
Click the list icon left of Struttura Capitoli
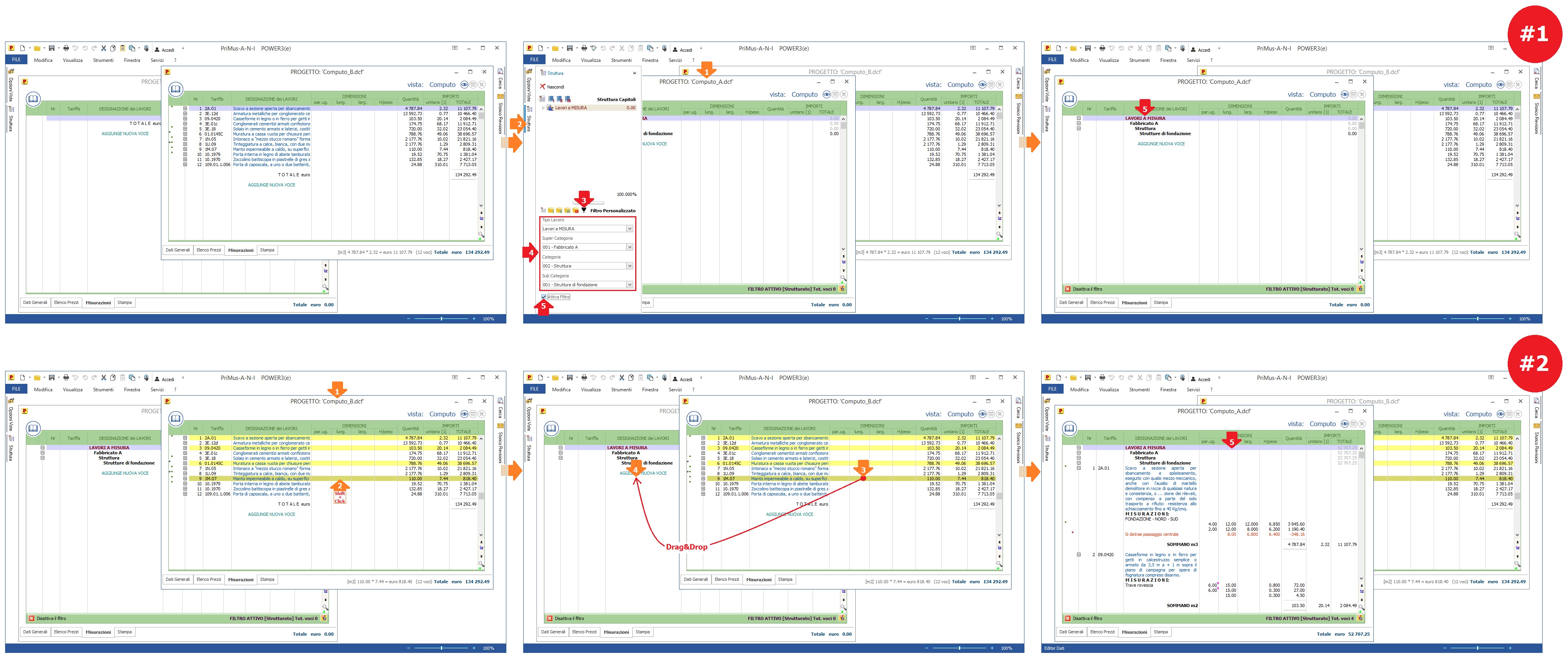[542, 99]
